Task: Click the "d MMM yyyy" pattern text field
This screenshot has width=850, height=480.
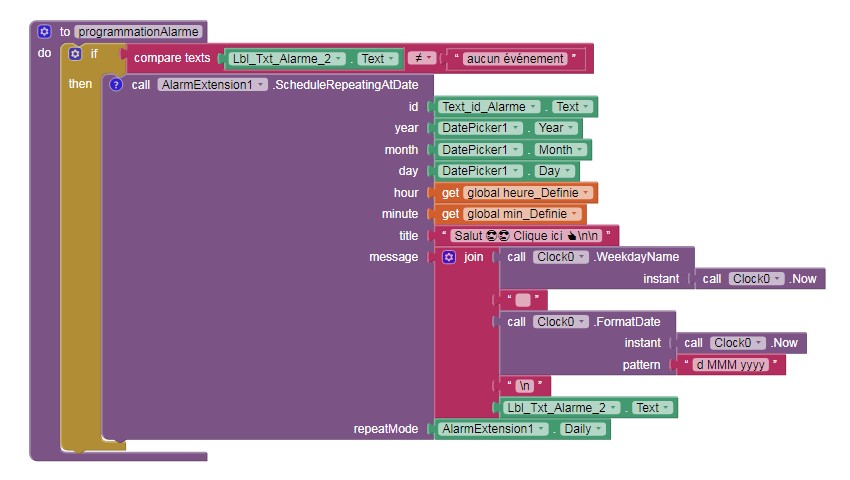Action: pyautogui.click(x=730, y=365)
